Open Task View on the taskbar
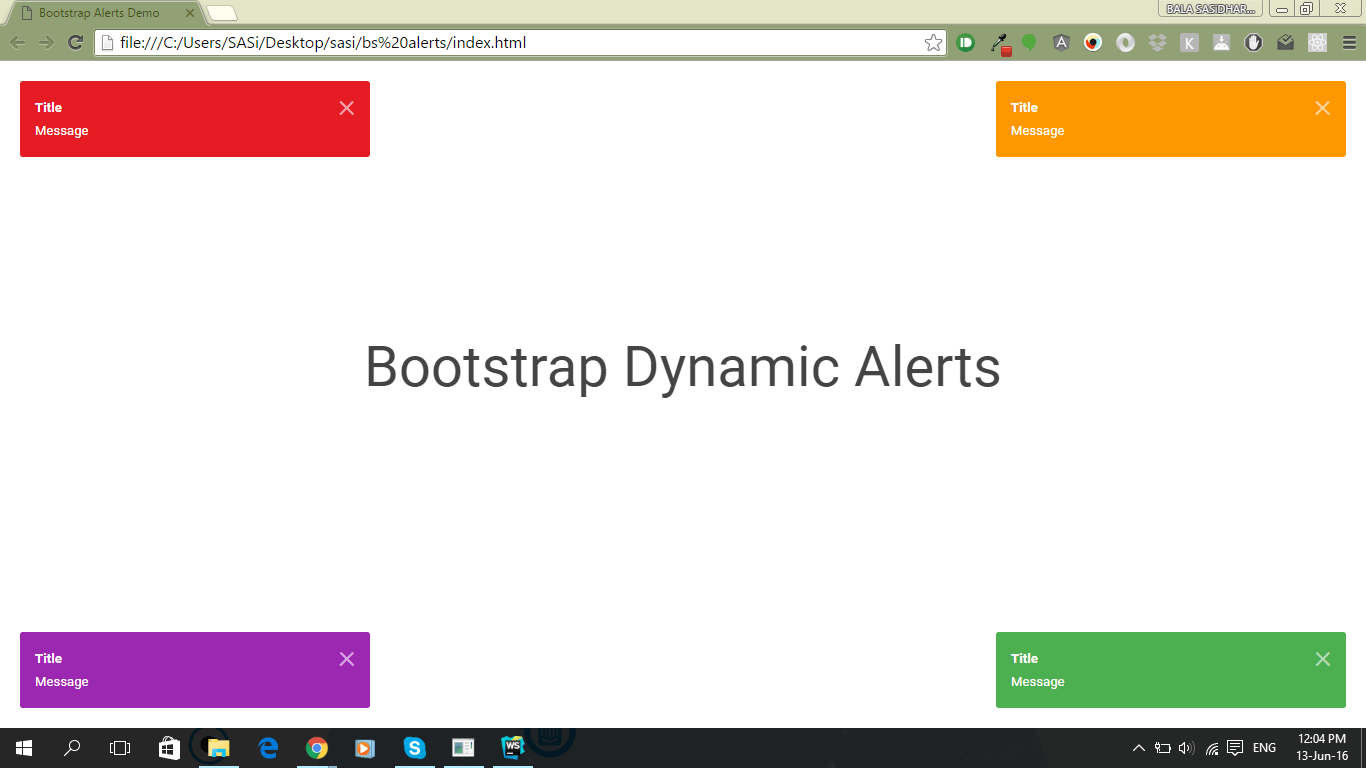The width and height of the screenshot is (1366, 768). pos(120,748)
